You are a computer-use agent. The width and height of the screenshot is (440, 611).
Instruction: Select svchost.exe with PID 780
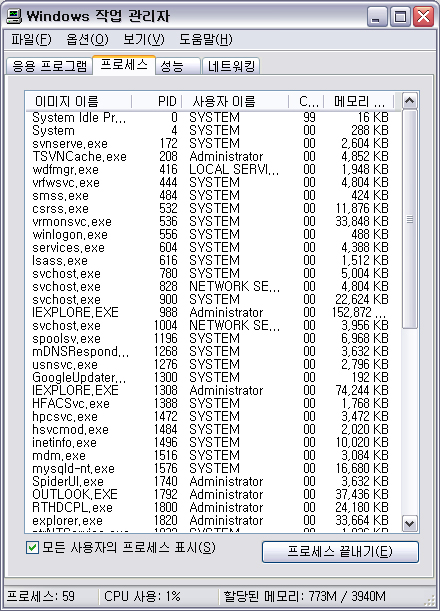212,273
